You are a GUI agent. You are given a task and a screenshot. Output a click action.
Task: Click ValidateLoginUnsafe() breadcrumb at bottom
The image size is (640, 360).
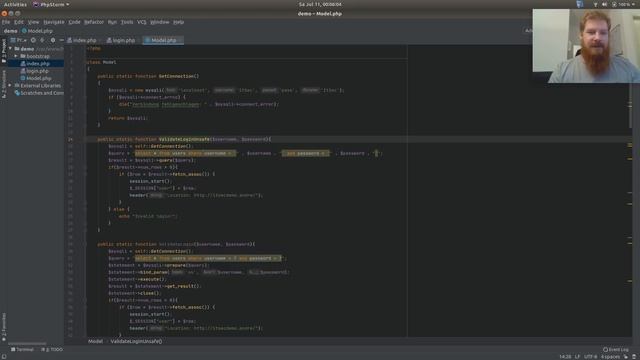tap(136, 342)
